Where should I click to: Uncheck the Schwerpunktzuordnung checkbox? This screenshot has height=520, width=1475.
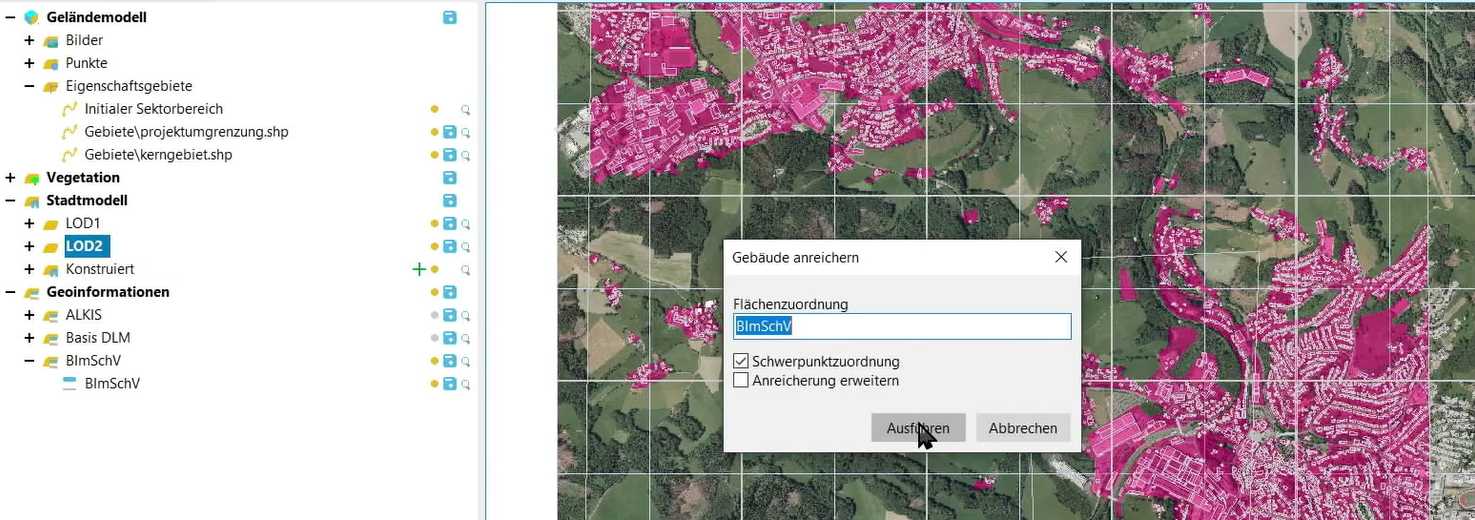[741, 361]
